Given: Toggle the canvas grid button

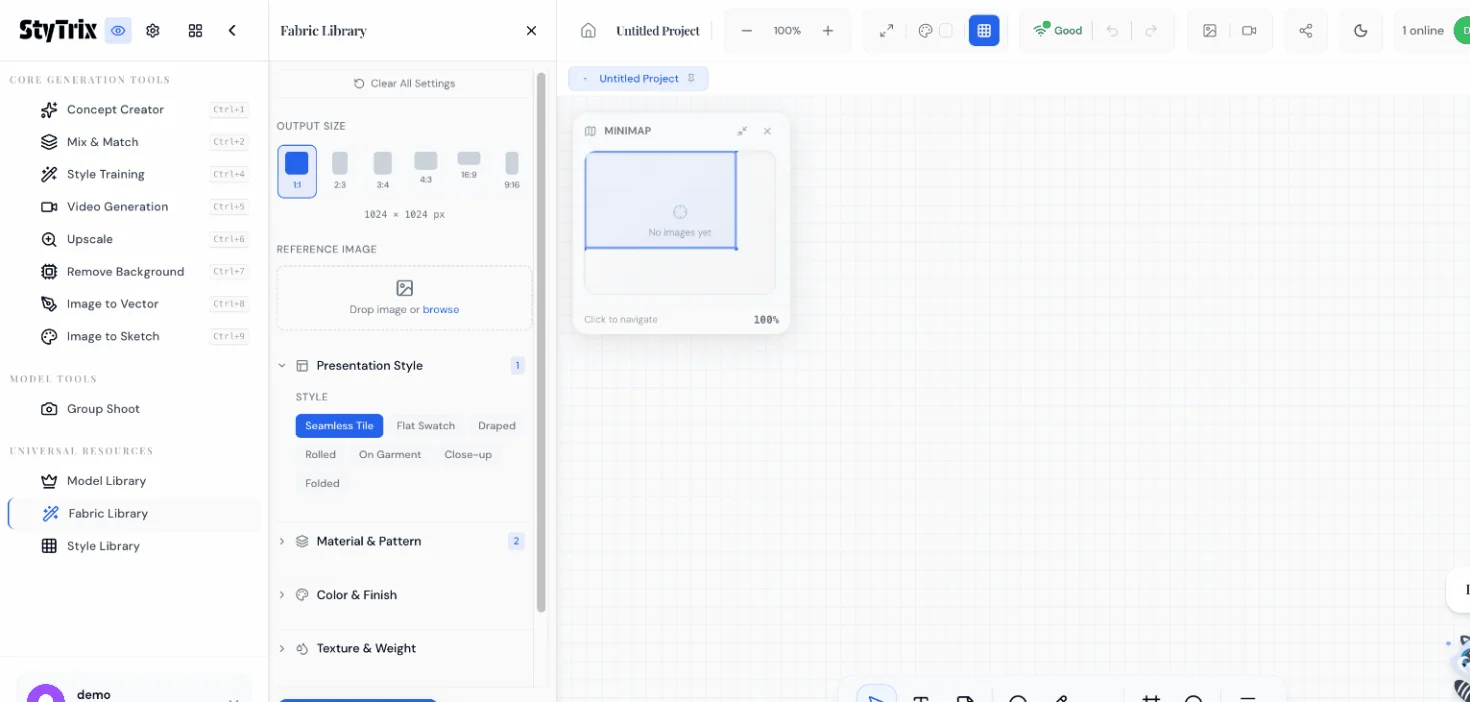Looking at the screenshot, I should coord(984,31).
